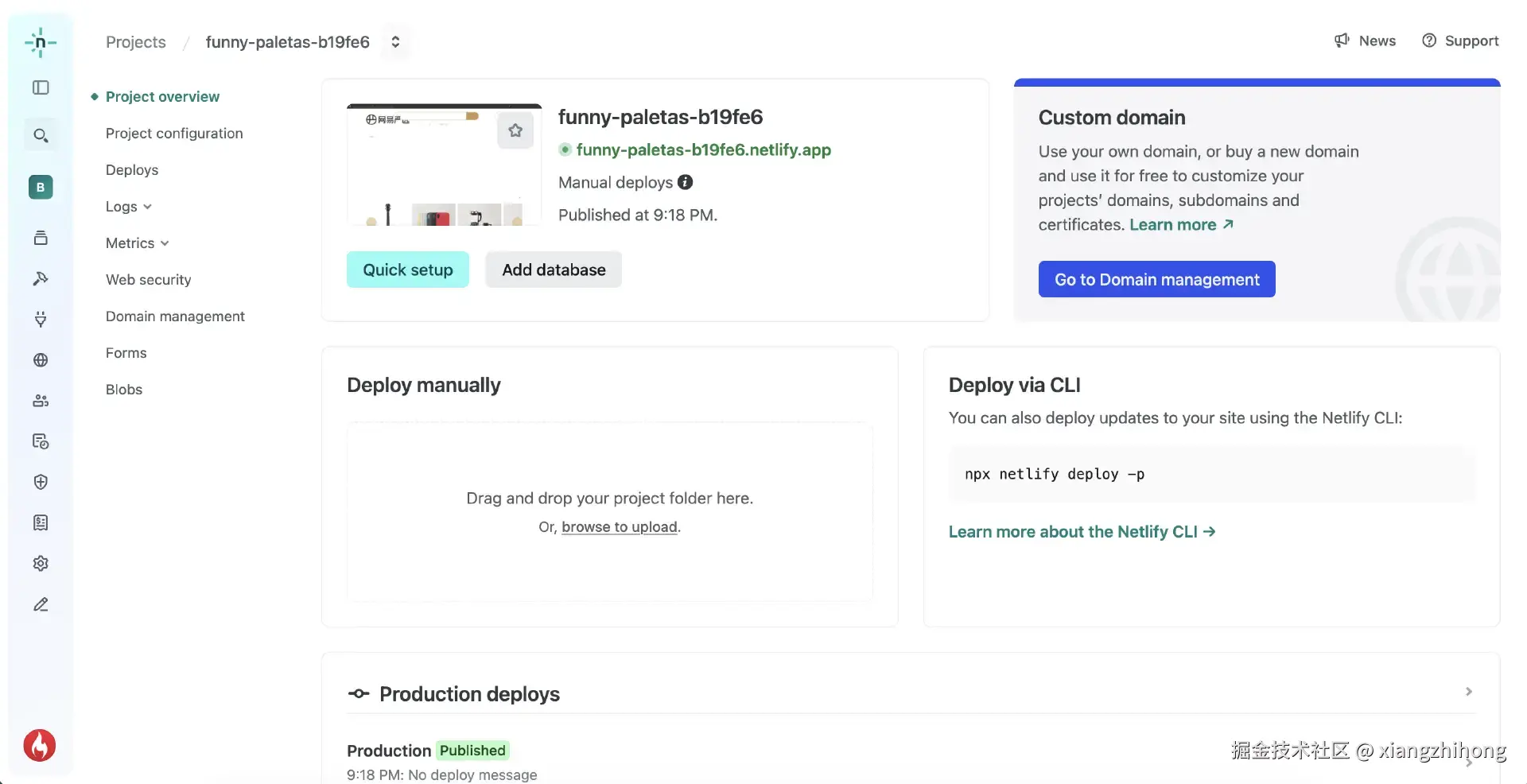The height and width of the screenshot is (784, 1527).
Task: Click the manual deploys info icon
Action: pyautogui.click(x=685, y=182)
